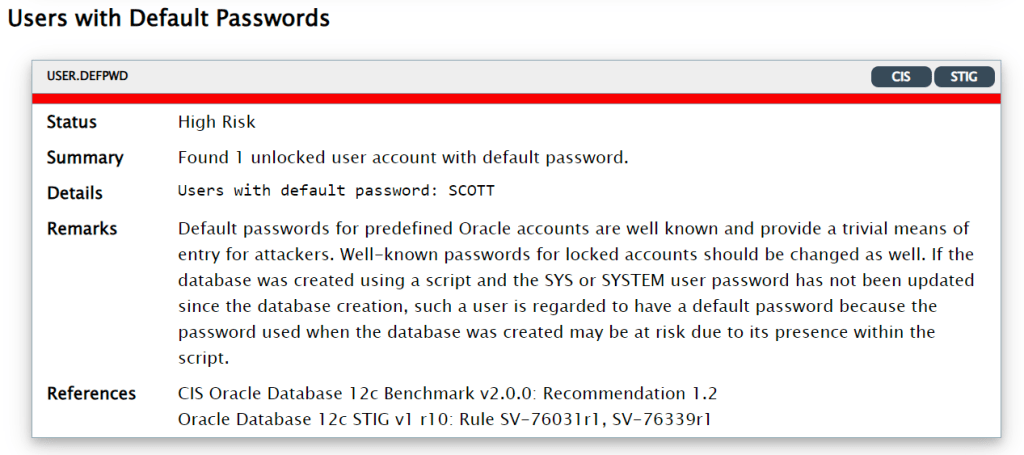Click the red risk severity bar
Viewport: 1024px width, 455px height.
click(516, 98)
